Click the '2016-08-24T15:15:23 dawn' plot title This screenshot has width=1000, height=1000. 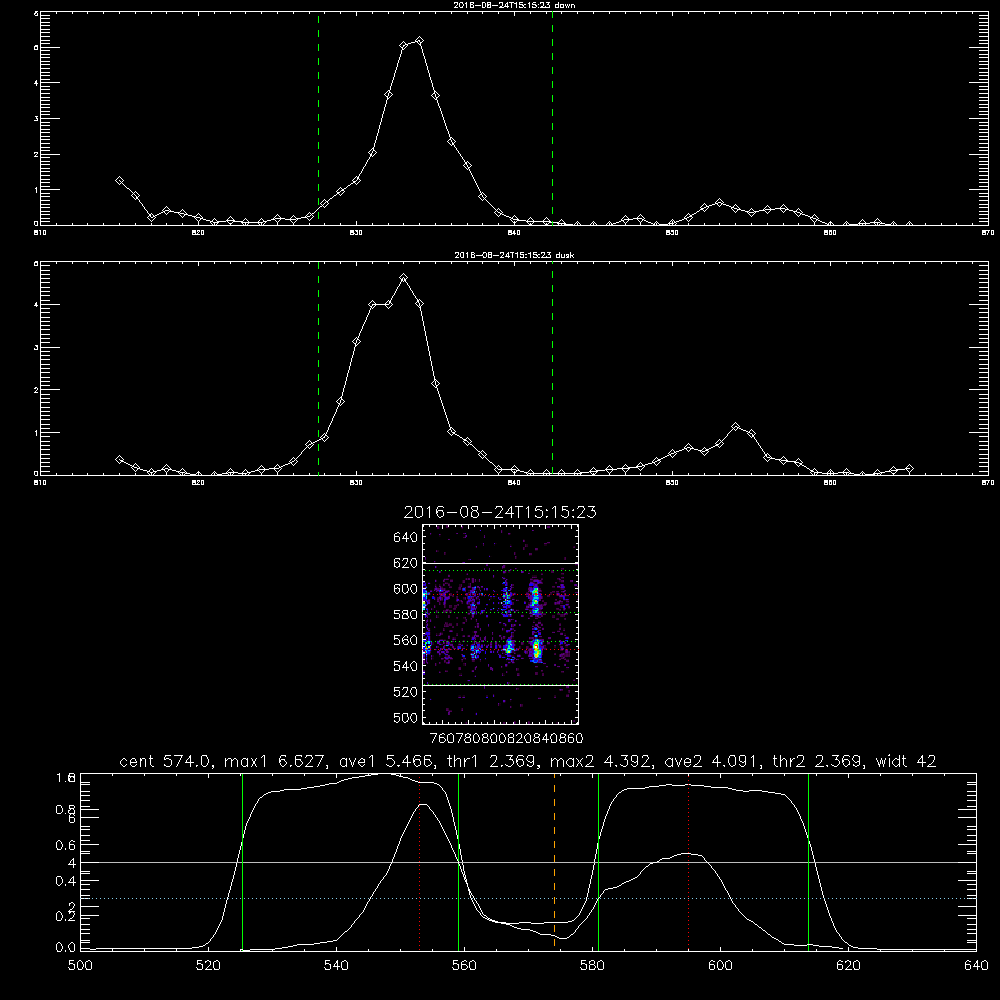[514, 5]
